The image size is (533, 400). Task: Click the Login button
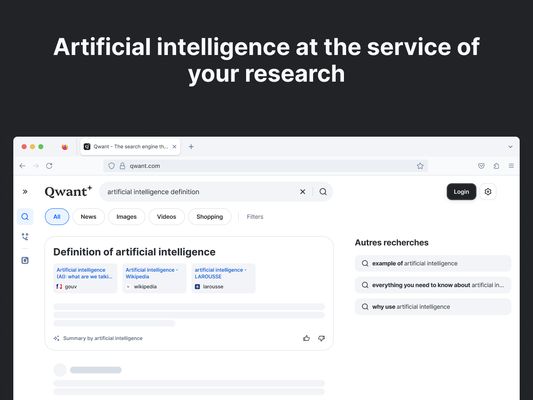point(461,192)
